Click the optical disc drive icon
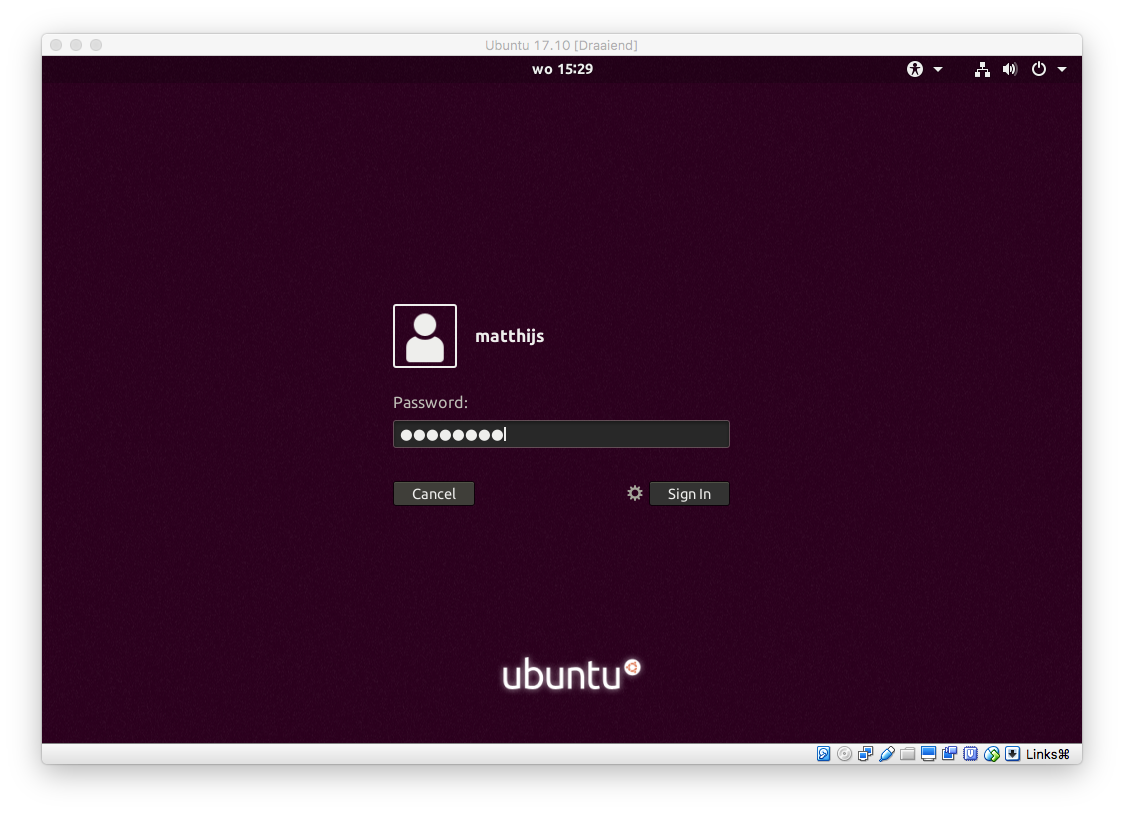Image resolution: width=1124 pixels, height=814 pixels. [845, 754]
